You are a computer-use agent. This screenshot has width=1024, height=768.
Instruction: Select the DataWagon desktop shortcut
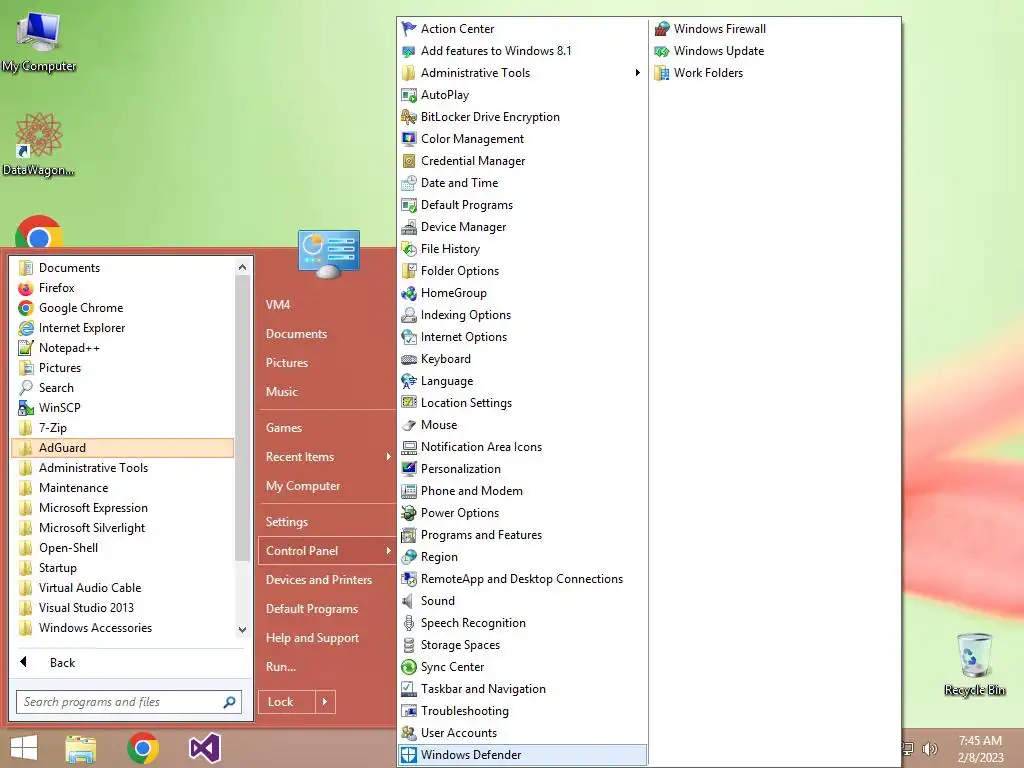point(39,144)
